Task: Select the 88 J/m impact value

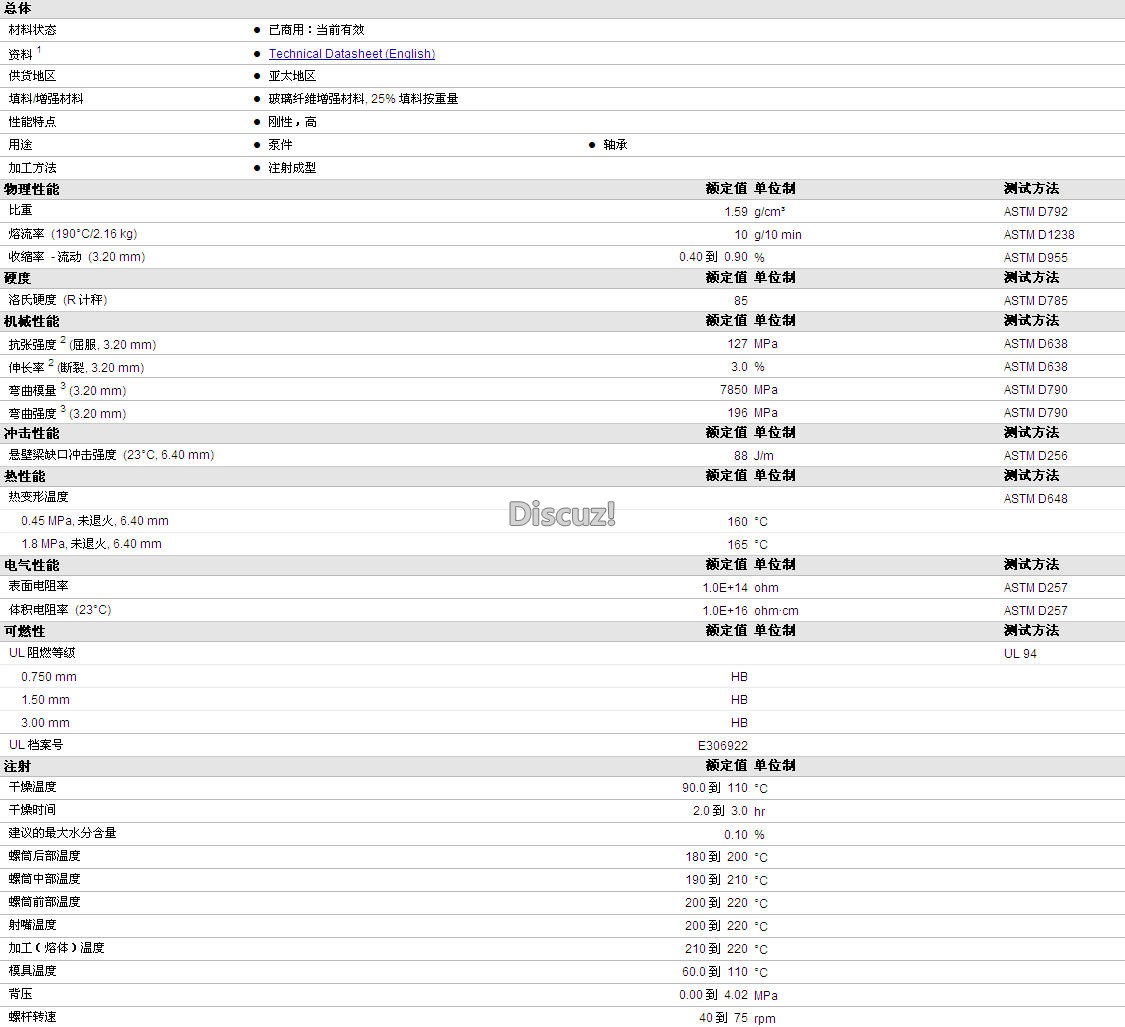Action: point(753,456)
